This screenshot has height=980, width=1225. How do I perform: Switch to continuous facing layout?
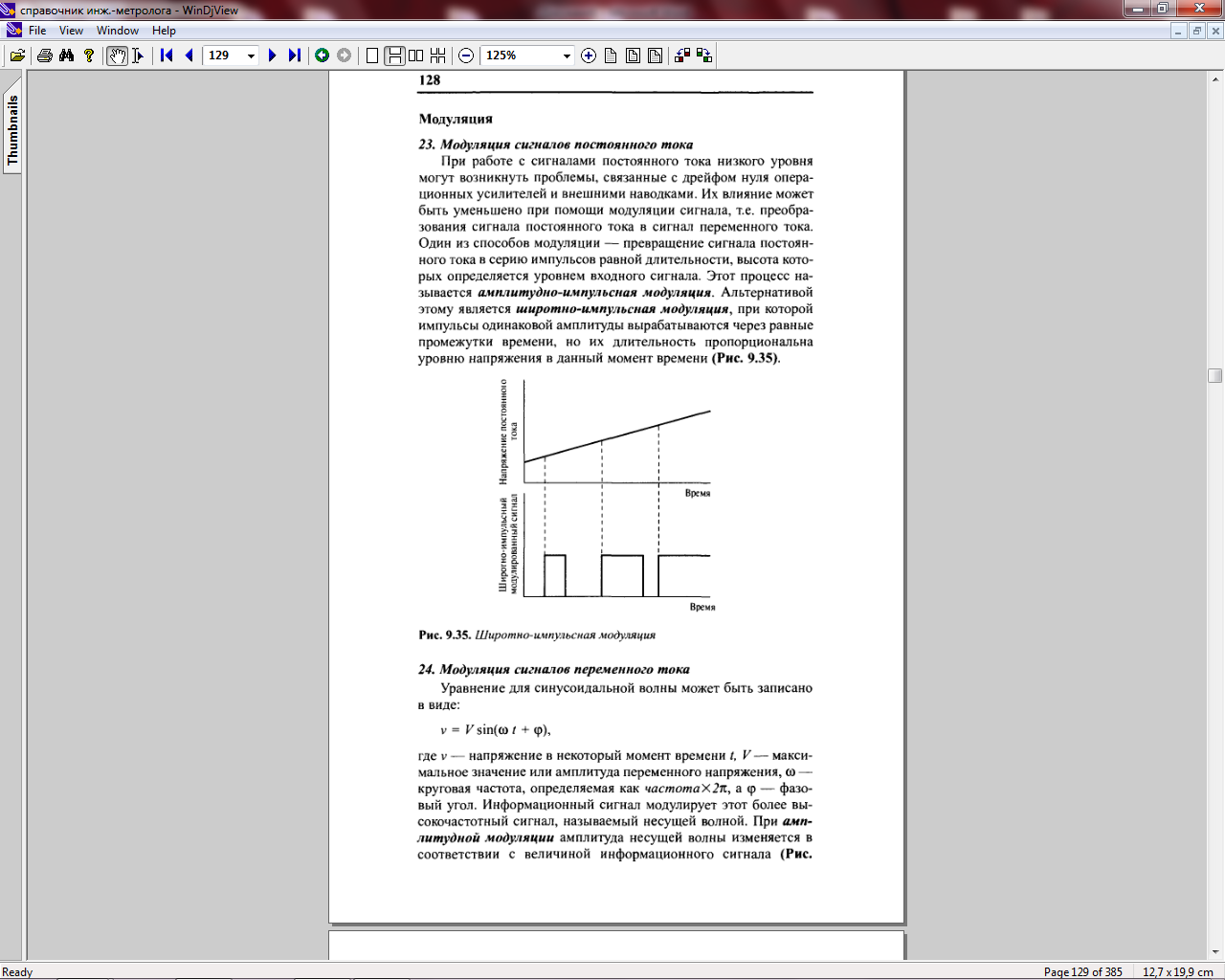(x=438, y=56)
